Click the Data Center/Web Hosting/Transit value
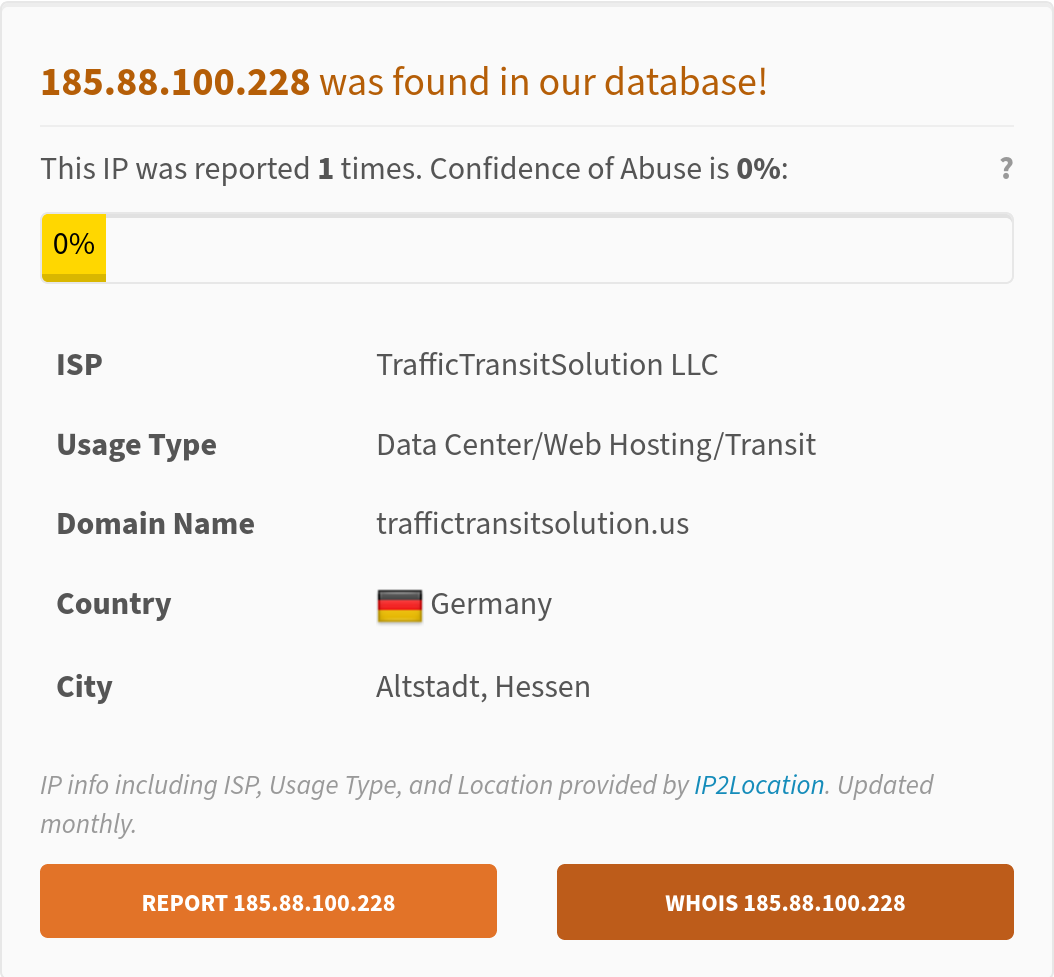 coord(596,444)
